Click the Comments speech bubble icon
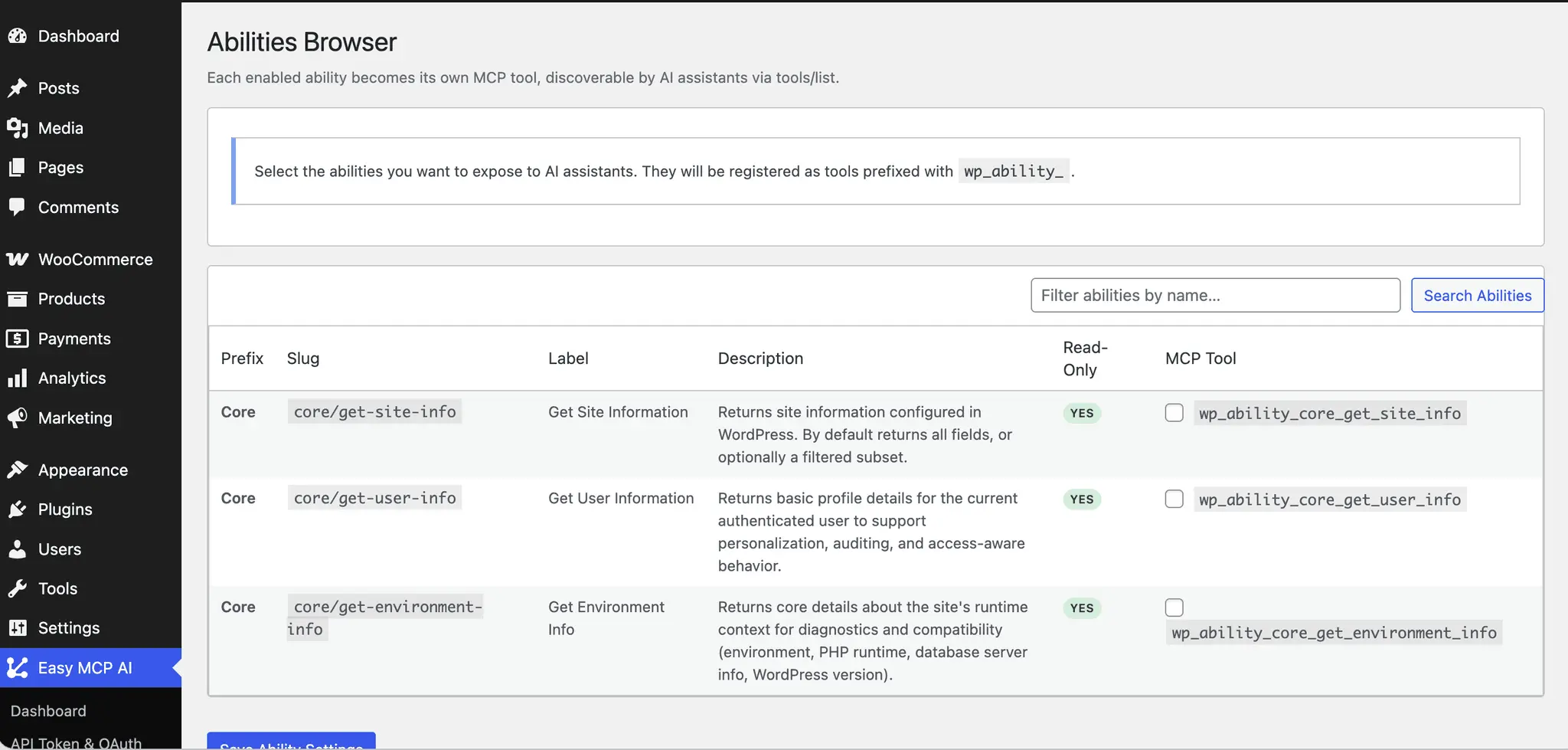 [x=18, y=207]
